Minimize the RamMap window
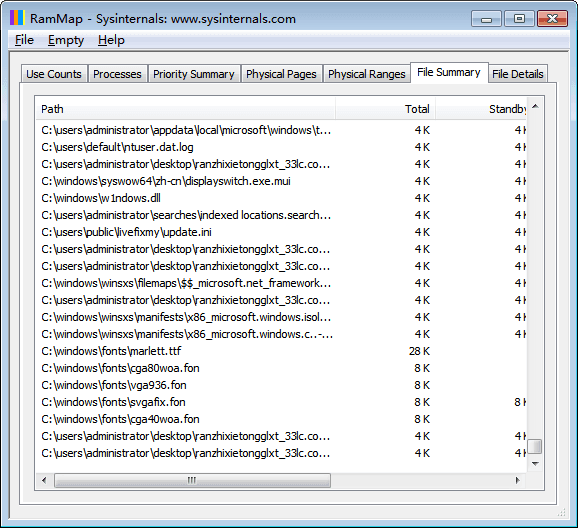Image resolution: width=578 pixels, height=528 pixels. coord(486,18)
